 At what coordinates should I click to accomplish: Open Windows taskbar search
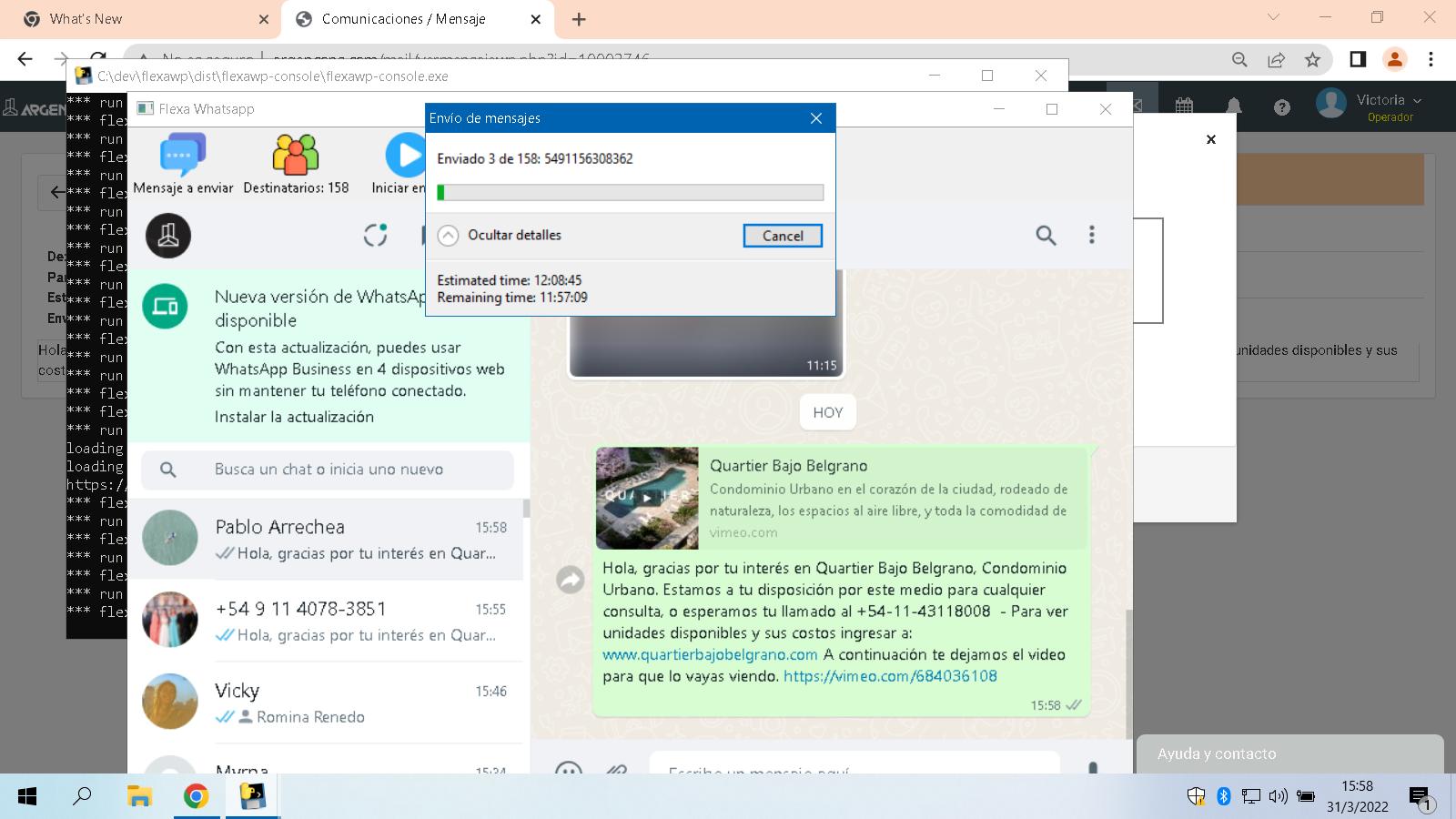coord(83,797)
